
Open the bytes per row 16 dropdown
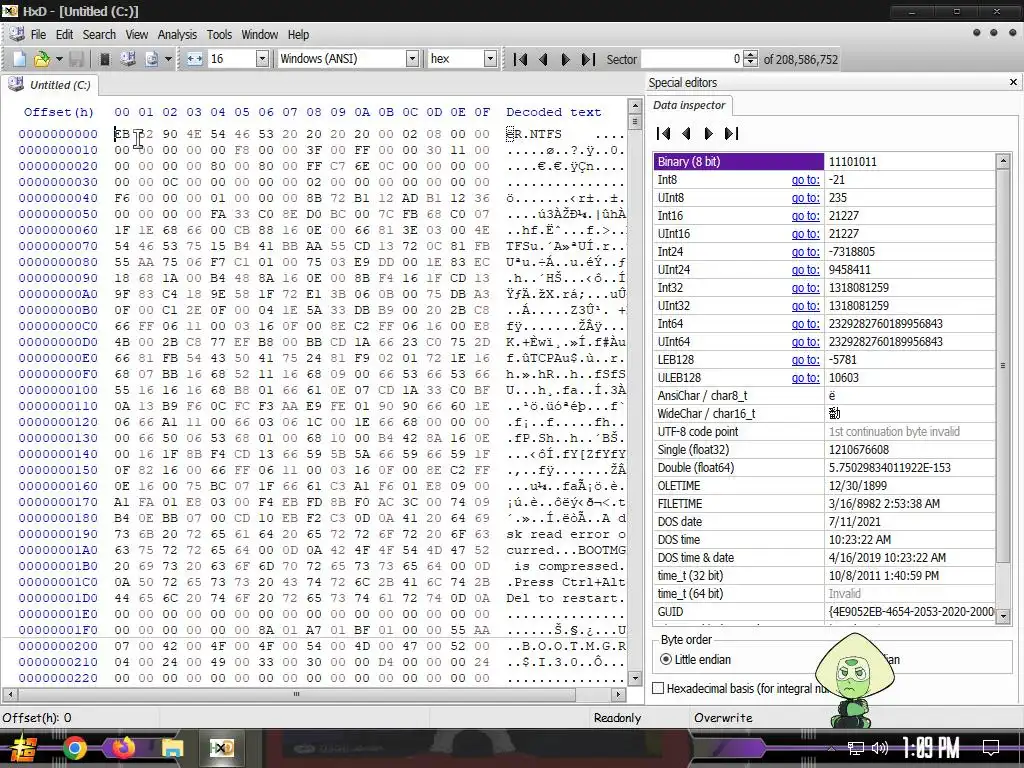click(262, 59)
